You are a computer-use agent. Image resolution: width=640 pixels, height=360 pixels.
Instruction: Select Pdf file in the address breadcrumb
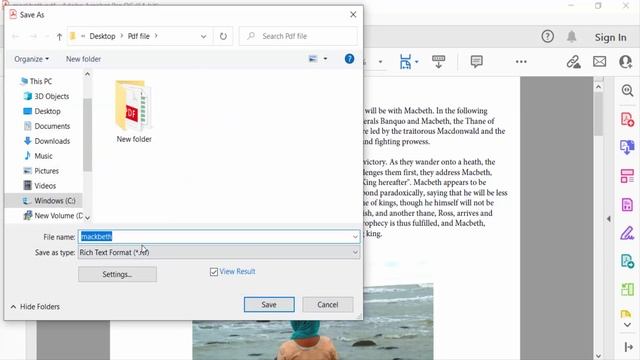138,36
